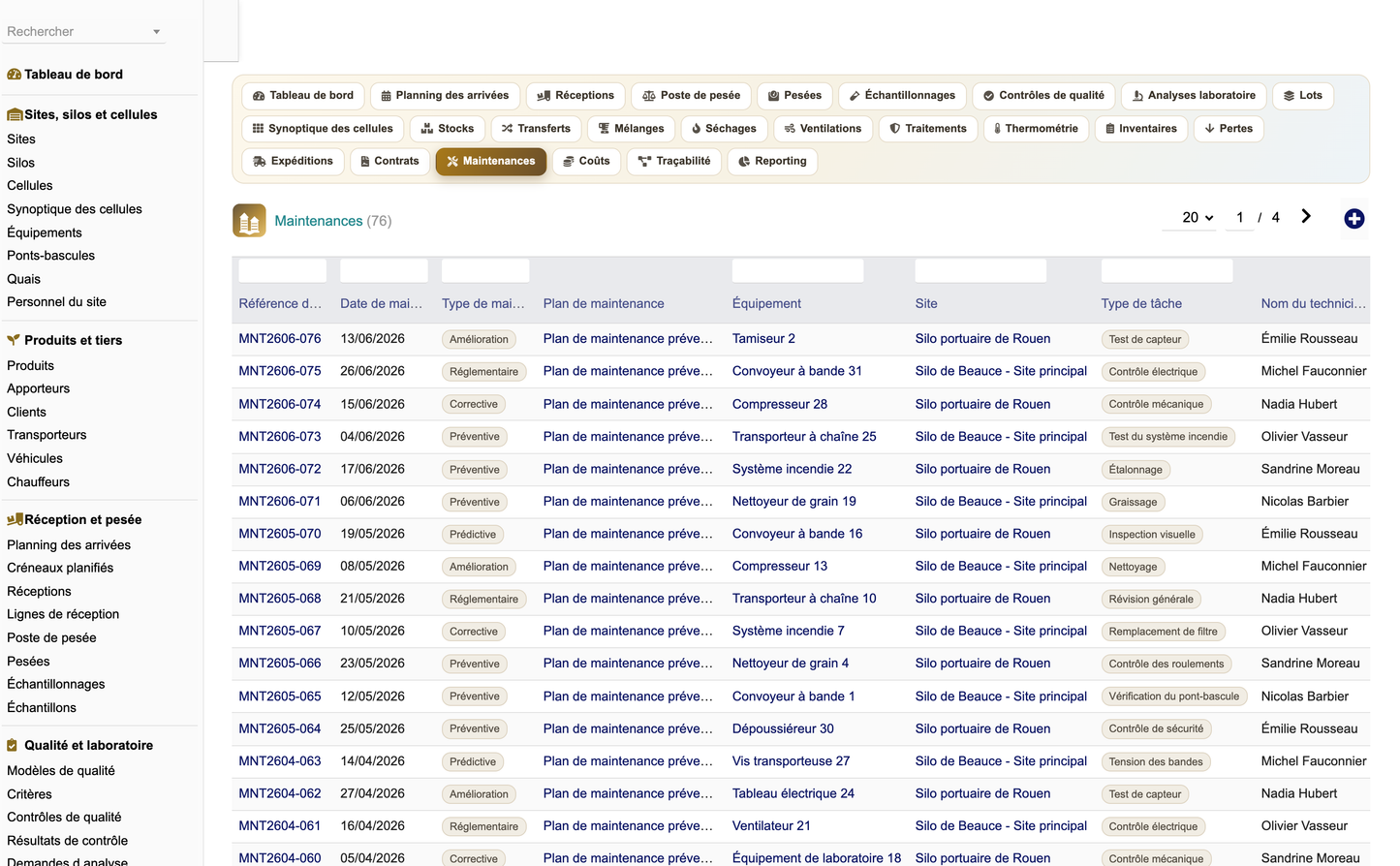Go to next page with chevron arrow
Image resolution: width=1400 pixels, height=866 pixels.
click(x=1306, y=216)
